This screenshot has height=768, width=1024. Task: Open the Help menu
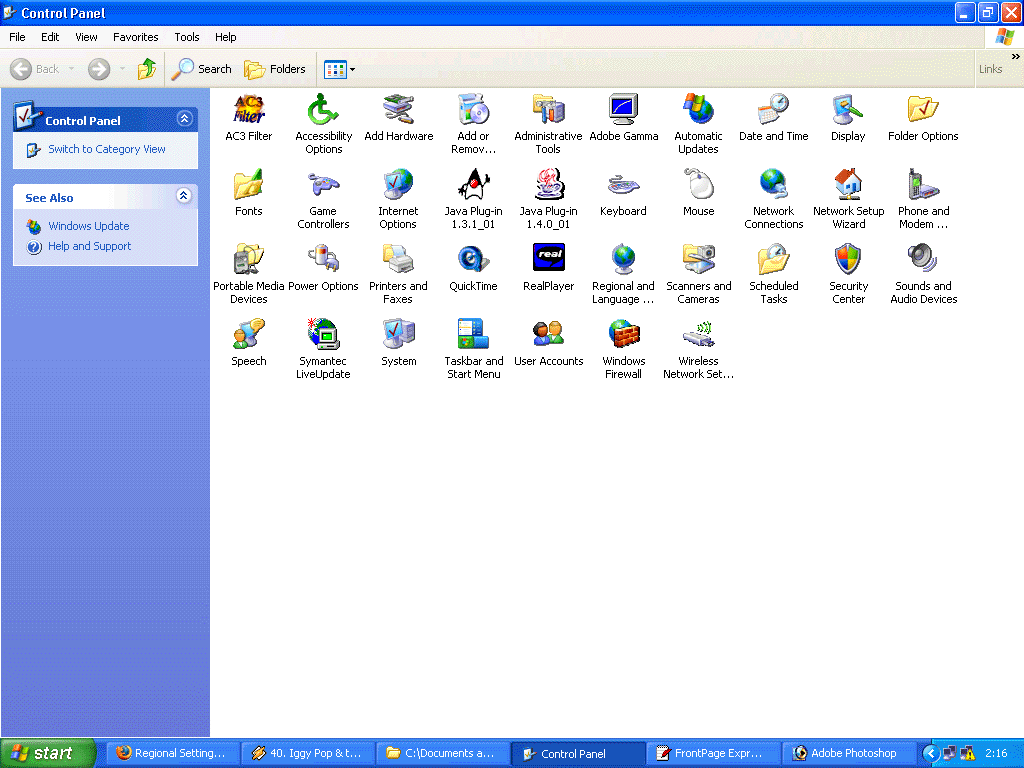point(226,37)
